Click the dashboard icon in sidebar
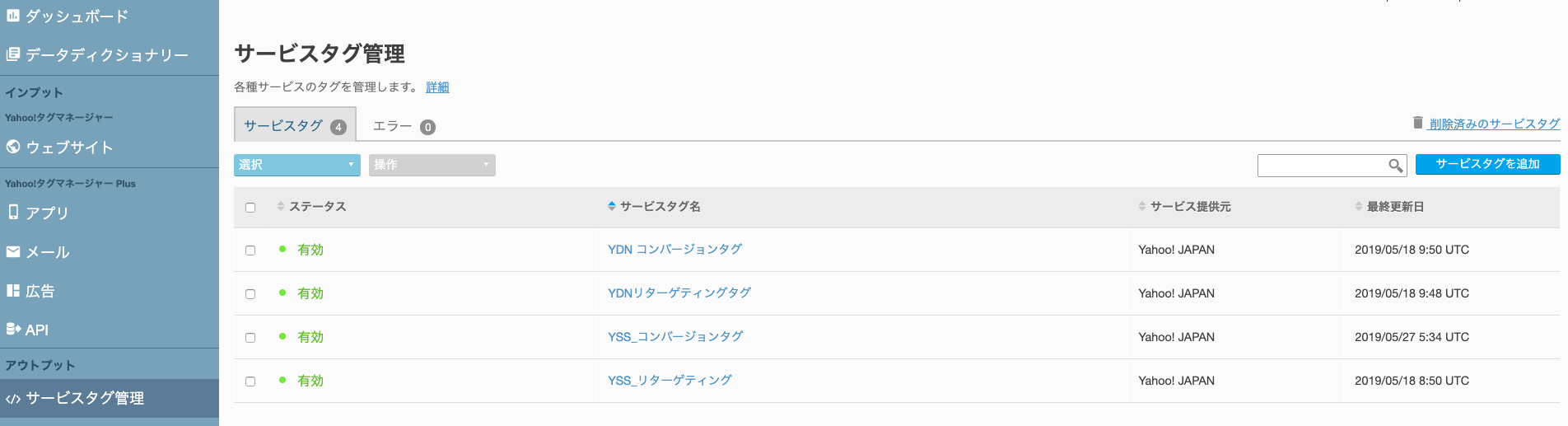 [x=12, y=16]
